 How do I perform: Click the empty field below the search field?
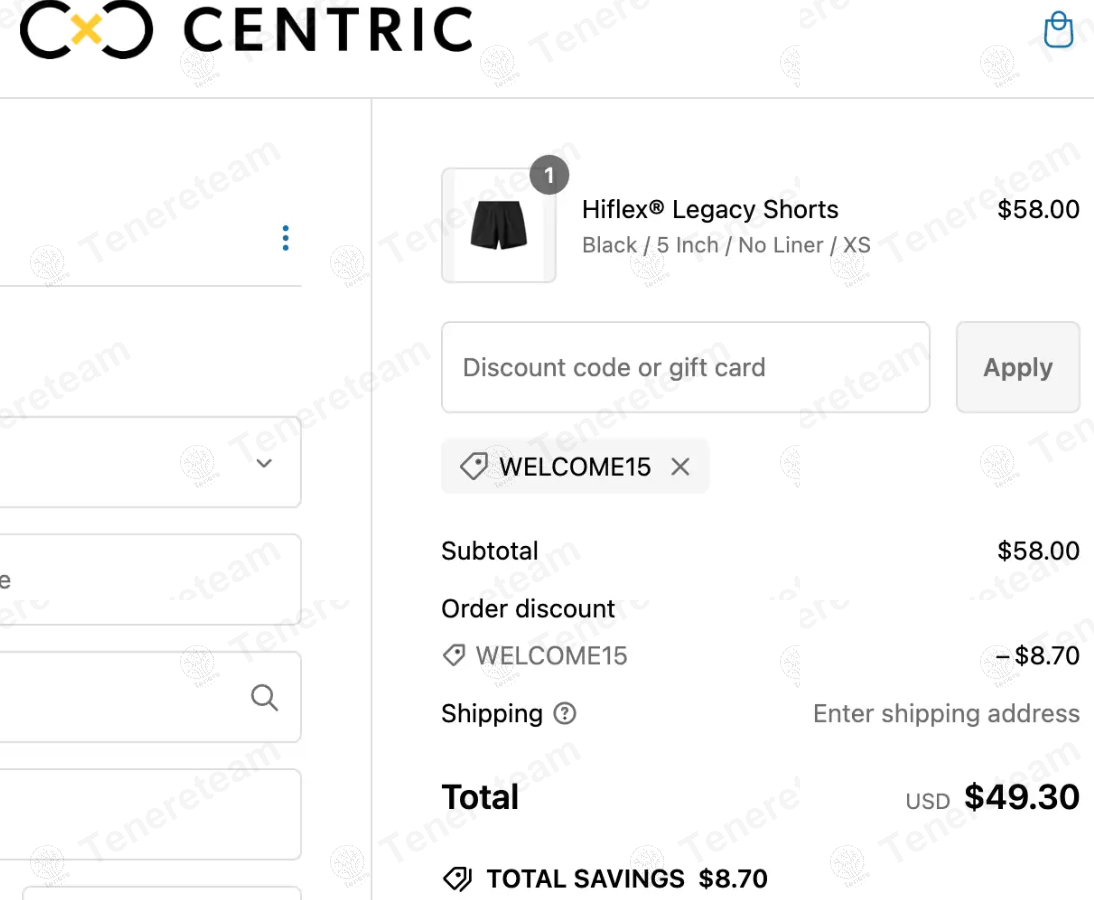(x=150, y=814)
